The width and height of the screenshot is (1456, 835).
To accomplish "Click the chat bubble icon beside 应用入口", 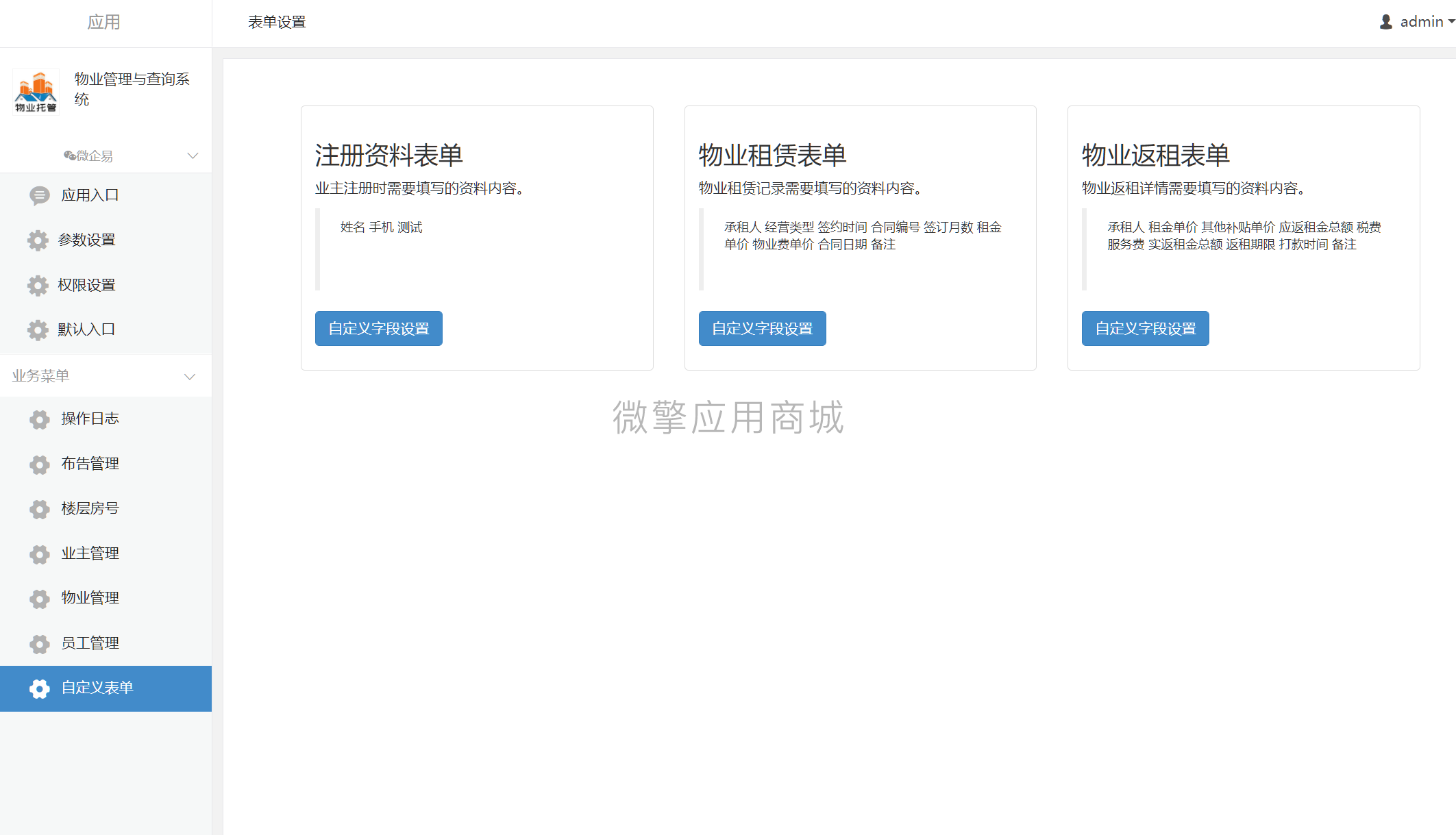I will click(x=39, y=196).
